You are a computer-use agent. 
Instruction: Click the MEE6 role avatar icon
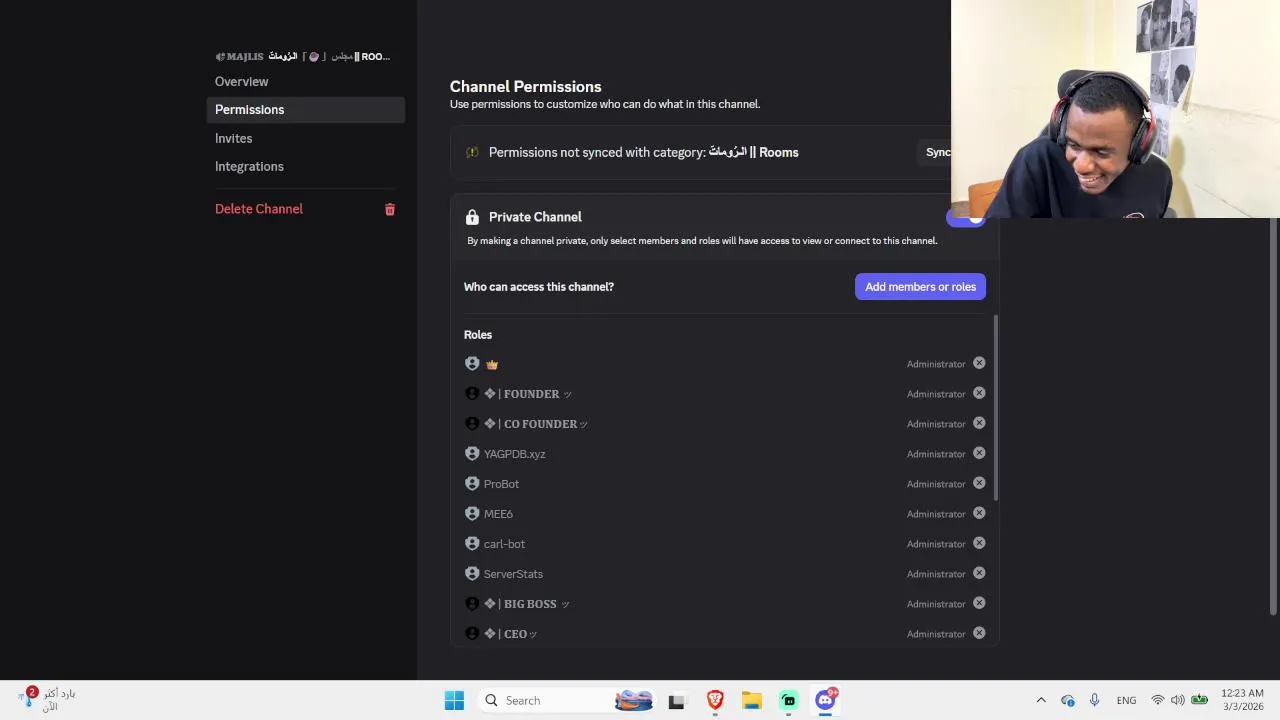(x=472, y=513)
